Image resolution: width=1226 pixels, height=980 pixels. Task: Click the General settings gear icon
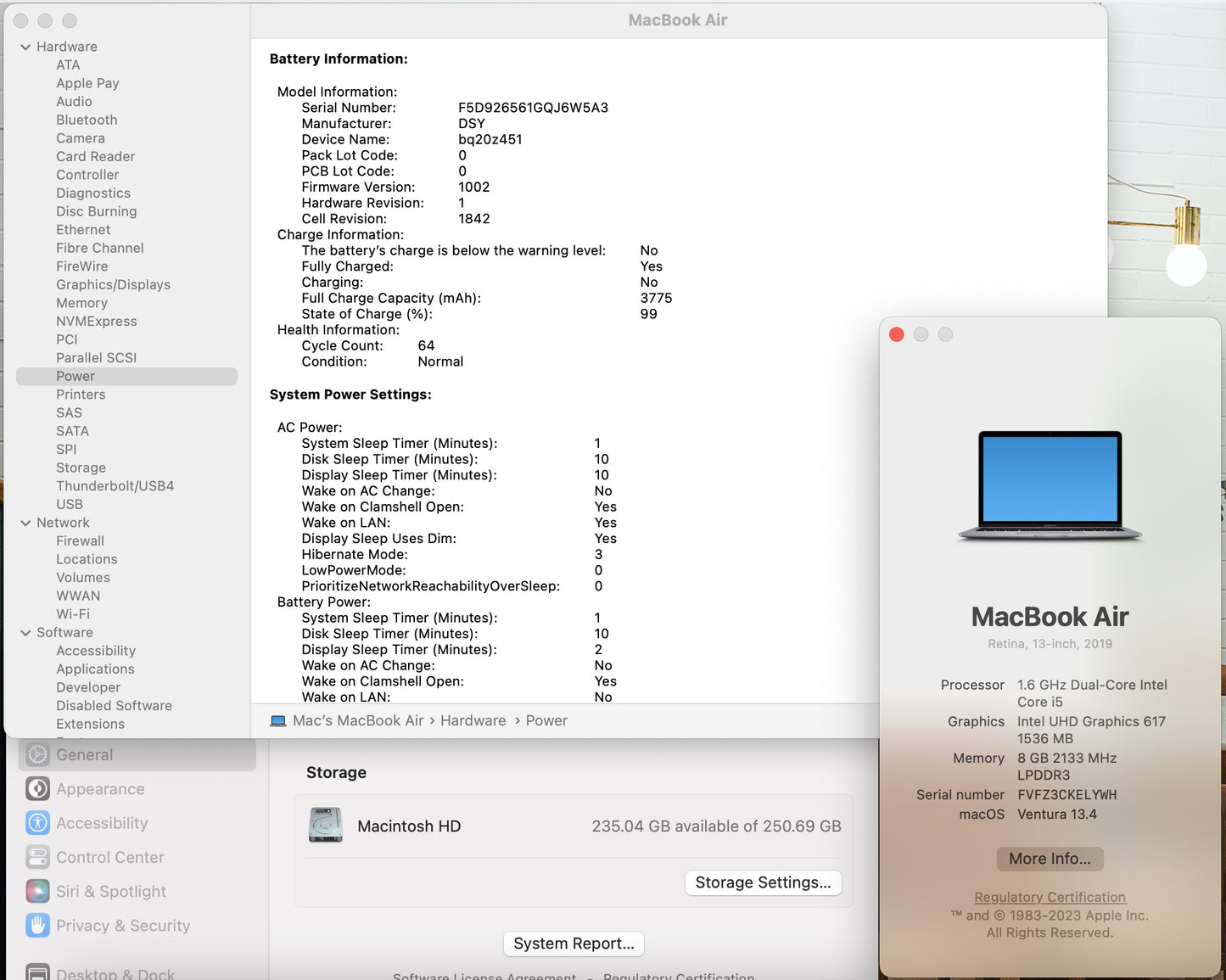click(x=37, y=754)
